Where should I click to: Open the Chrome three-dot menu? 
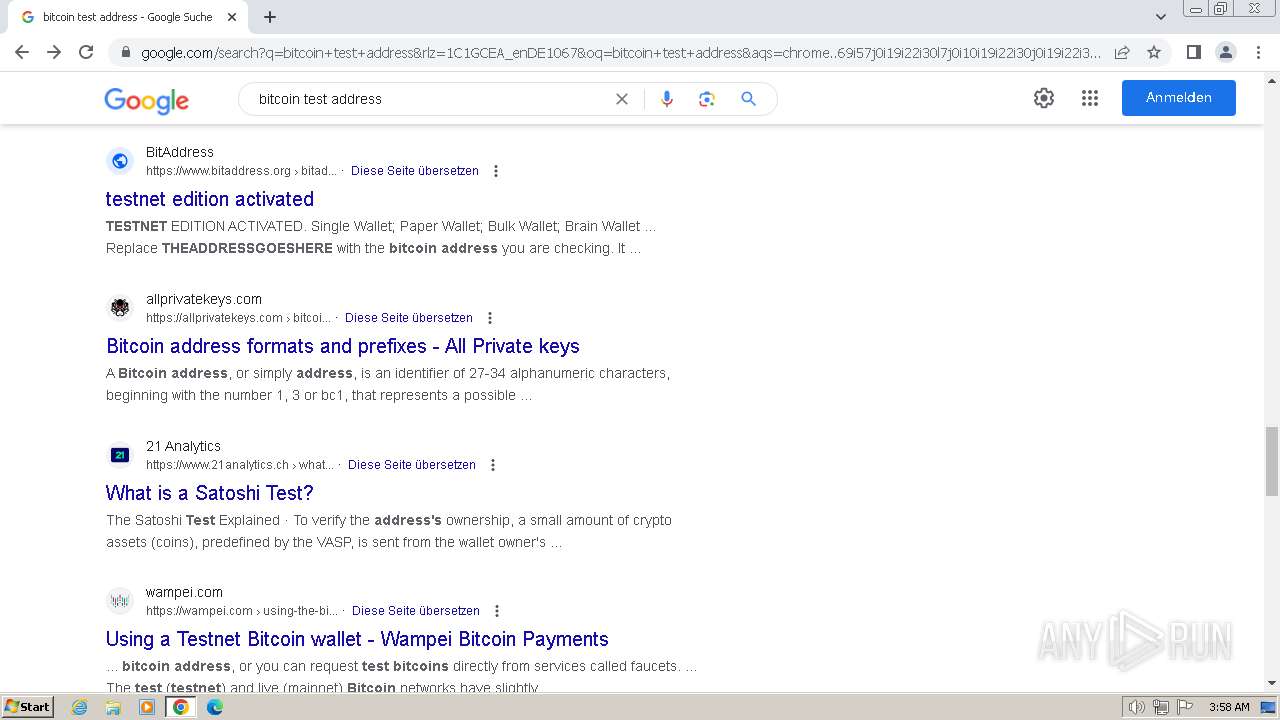point(1258,52)
